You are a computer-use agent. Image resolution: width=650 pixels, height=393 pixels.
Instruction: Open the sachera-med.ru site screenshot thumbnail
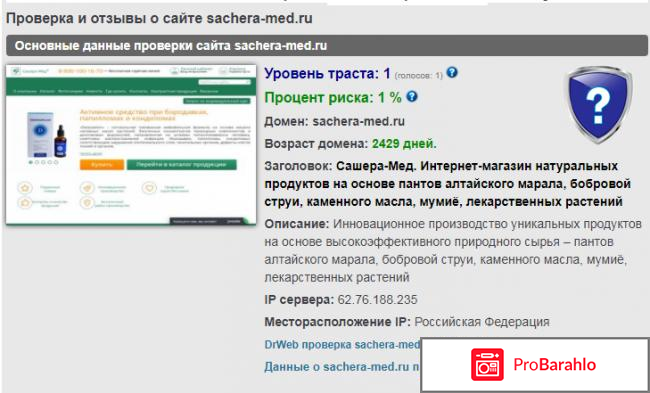pos(131,145)
